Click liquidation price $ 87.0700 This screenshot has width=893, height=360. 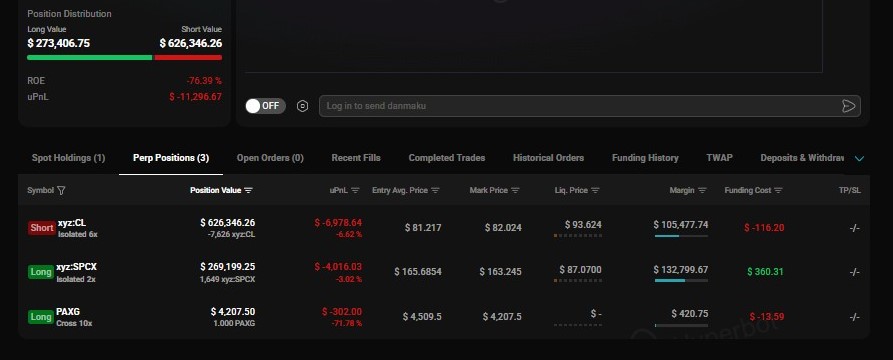coord(580,269)
